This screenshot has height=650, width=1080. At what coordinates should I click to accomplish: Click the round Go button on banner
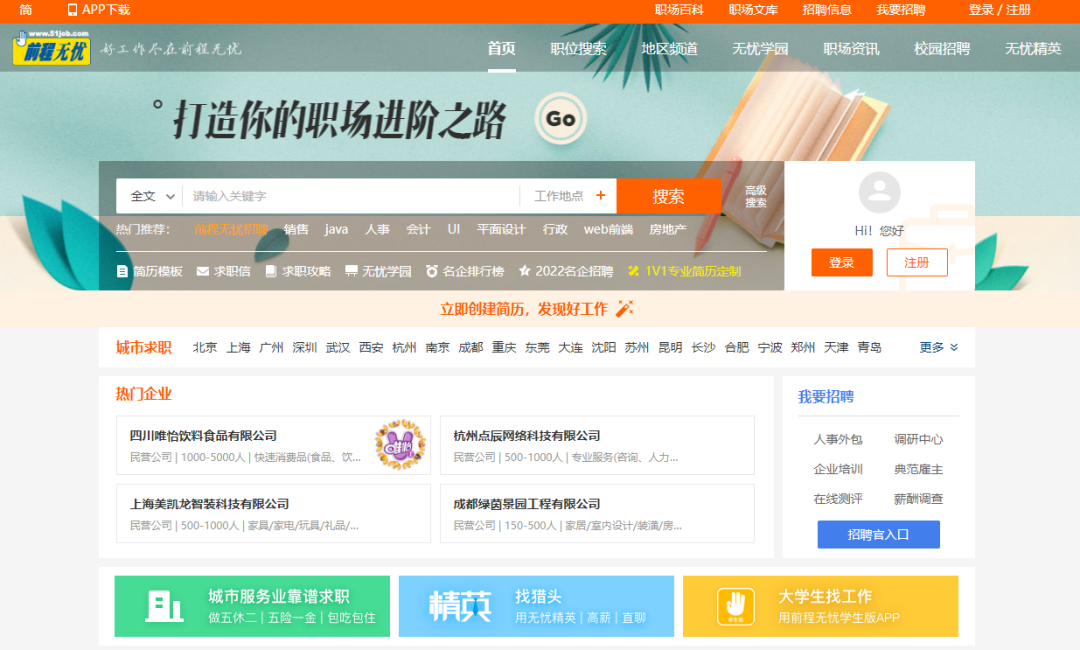coord(561,119)
